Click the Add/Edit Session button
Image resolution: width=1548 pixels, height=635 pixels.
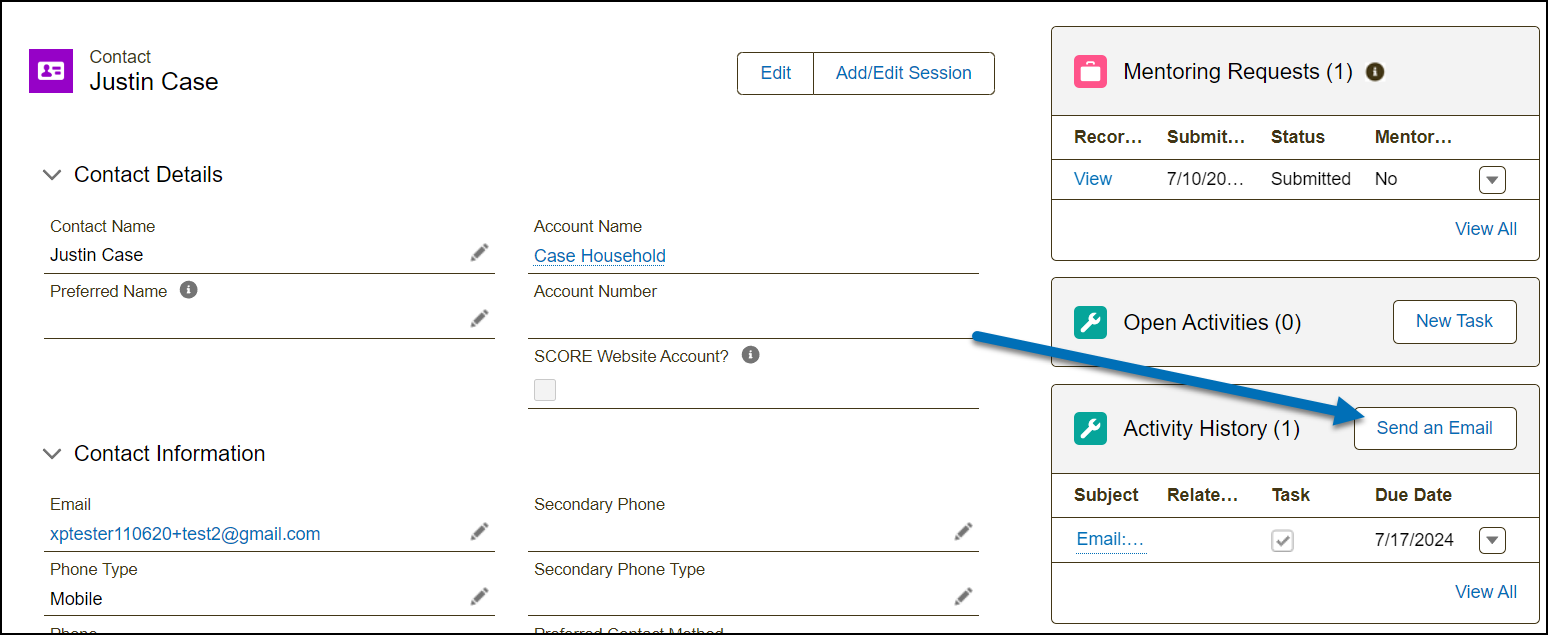click(903, 73)
